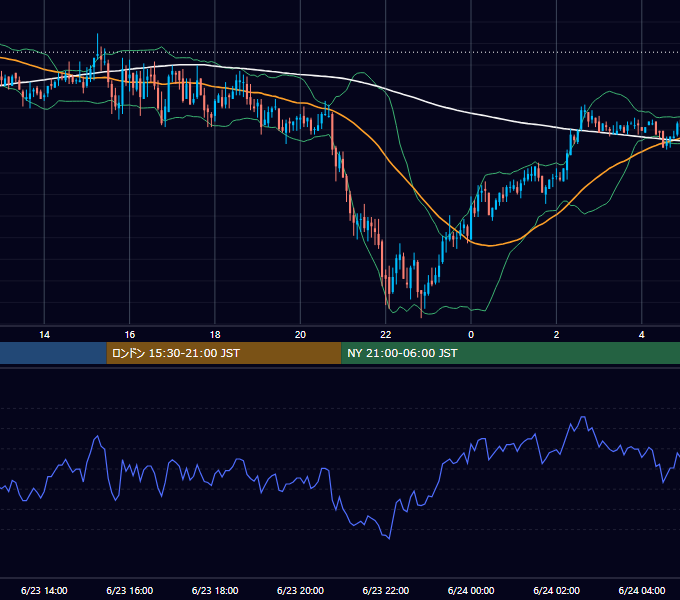680x600 pixels.
Task: Click the blue session bar before ロンドン
Action: [x=53, y=353]
